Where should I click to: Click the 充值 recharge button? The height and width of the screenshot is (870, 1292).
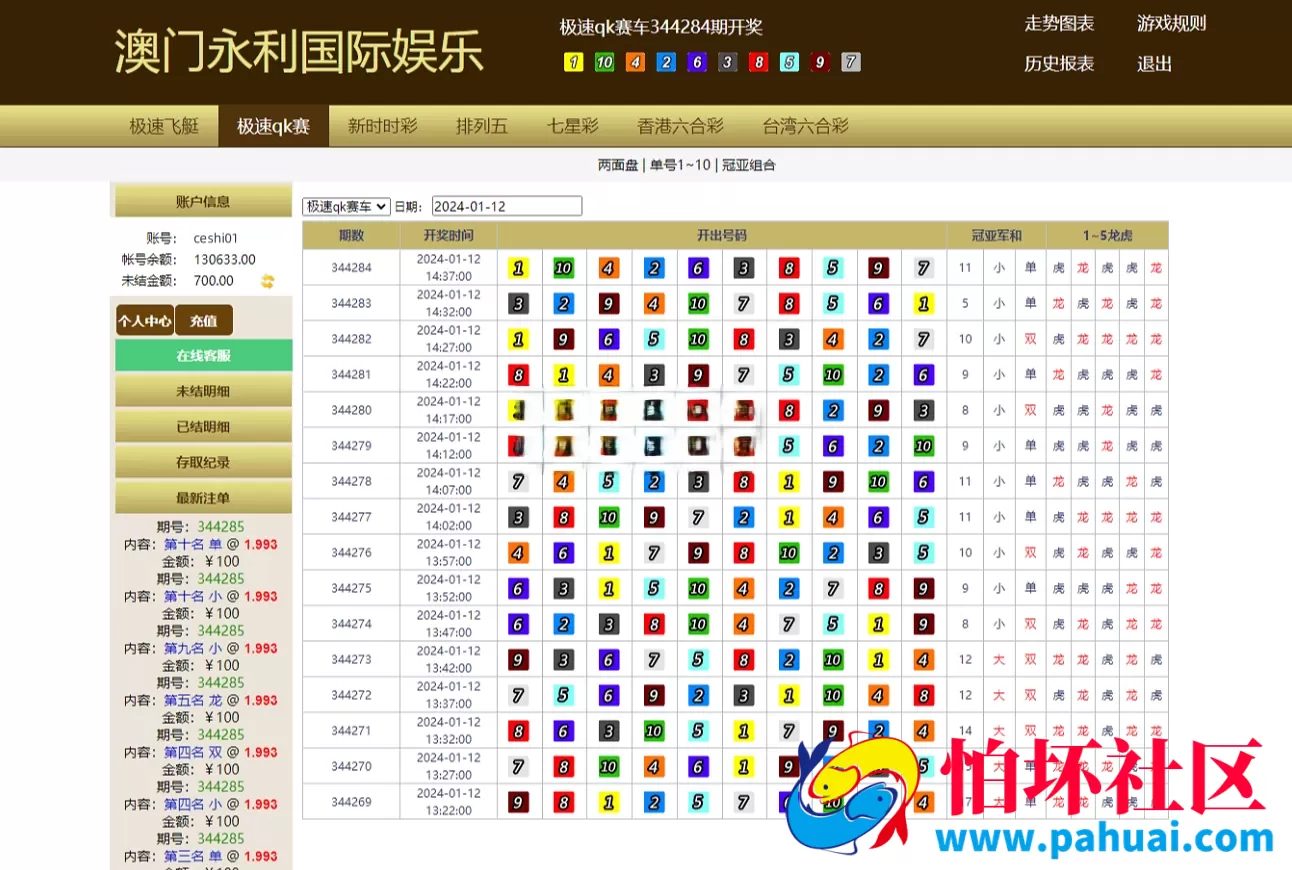204,320
